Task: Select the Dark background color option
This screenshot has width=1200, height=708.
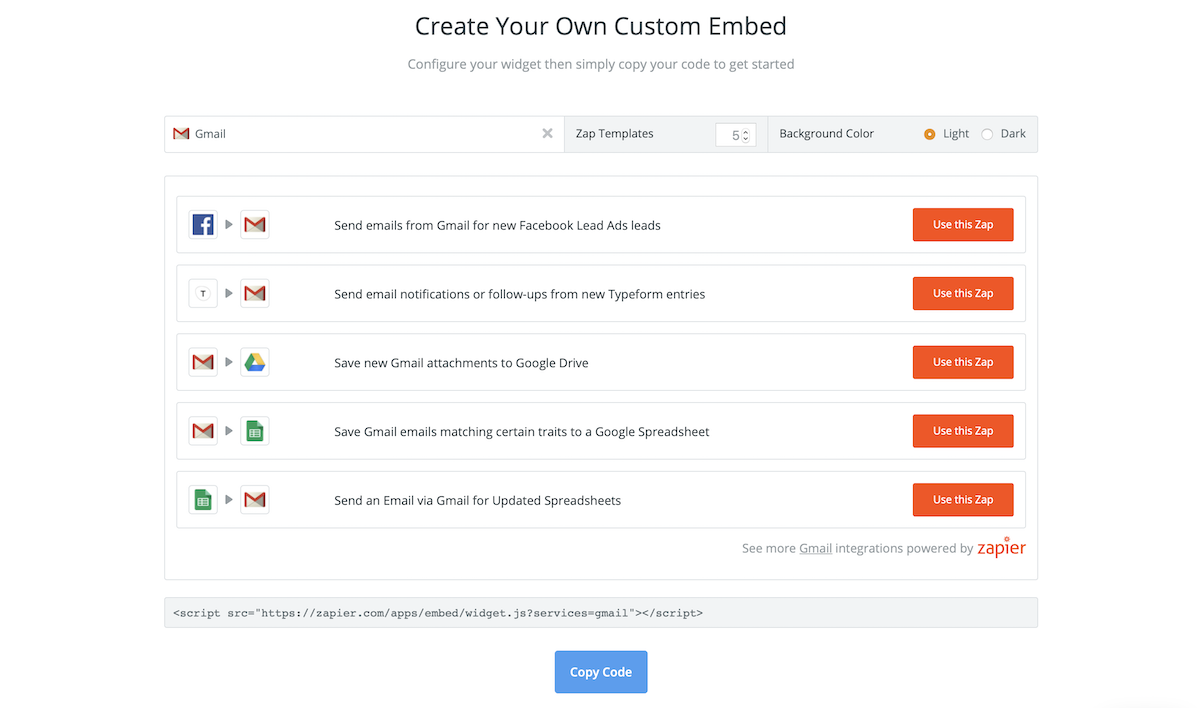Action: pos(987,134)
